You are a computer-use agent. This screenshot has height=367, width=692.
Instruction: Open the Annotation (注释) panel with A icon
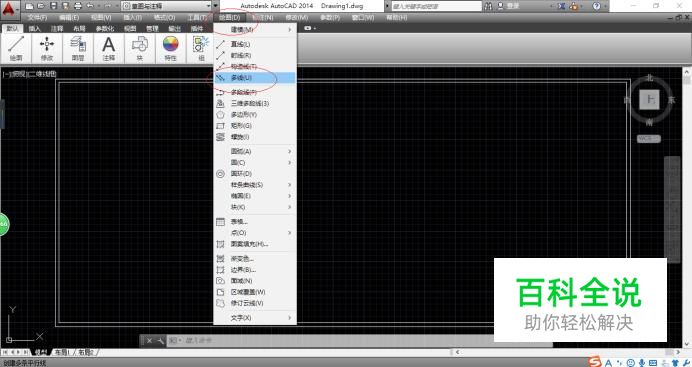coord(109,48)
